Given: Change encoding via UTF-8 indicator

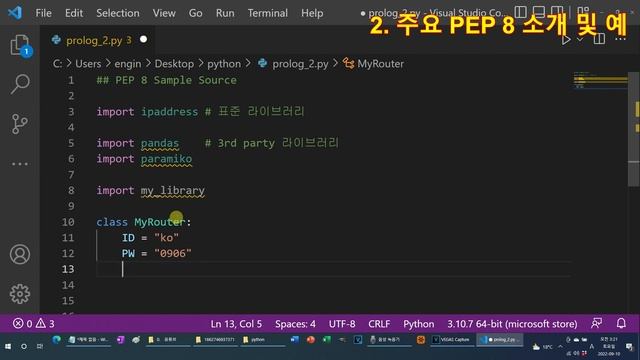Looking at the screenshot, I should tap(342, 324).
